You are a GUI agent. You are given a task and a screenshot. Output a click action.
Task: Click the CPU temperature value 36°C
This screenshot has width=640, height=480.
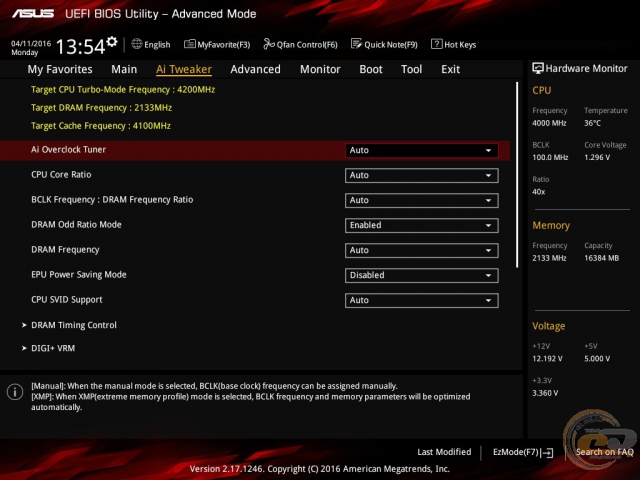tap(592, 123)
